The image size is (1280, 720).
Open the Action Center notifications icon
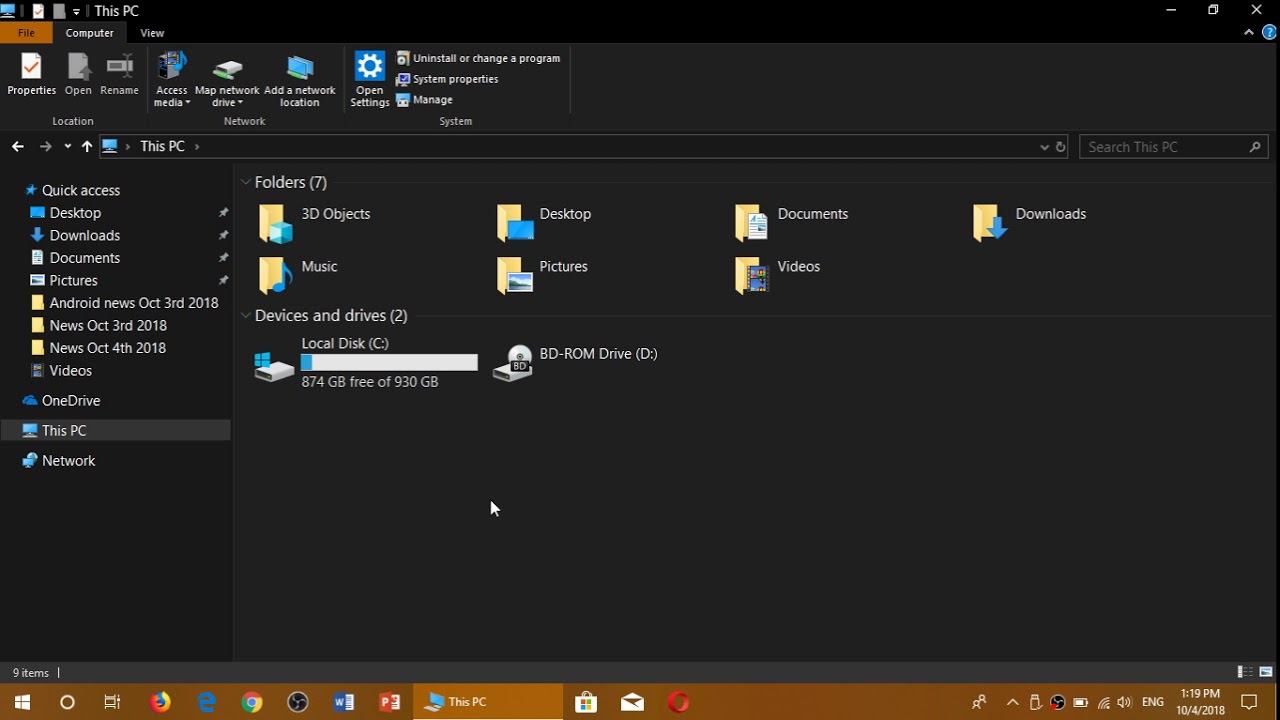(1249, 702)
